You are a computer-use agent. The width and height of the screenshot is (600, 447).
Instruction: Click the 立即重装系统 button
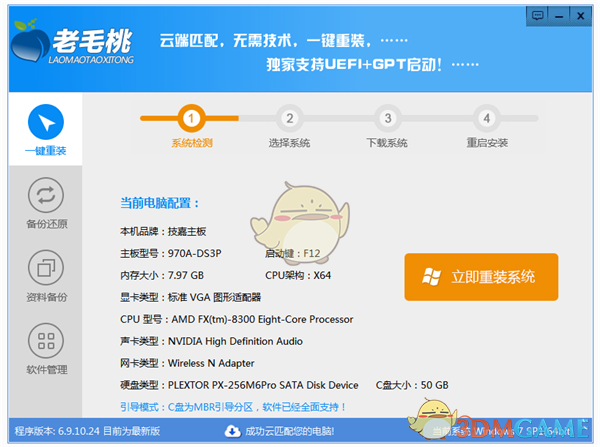pos(481,277)
